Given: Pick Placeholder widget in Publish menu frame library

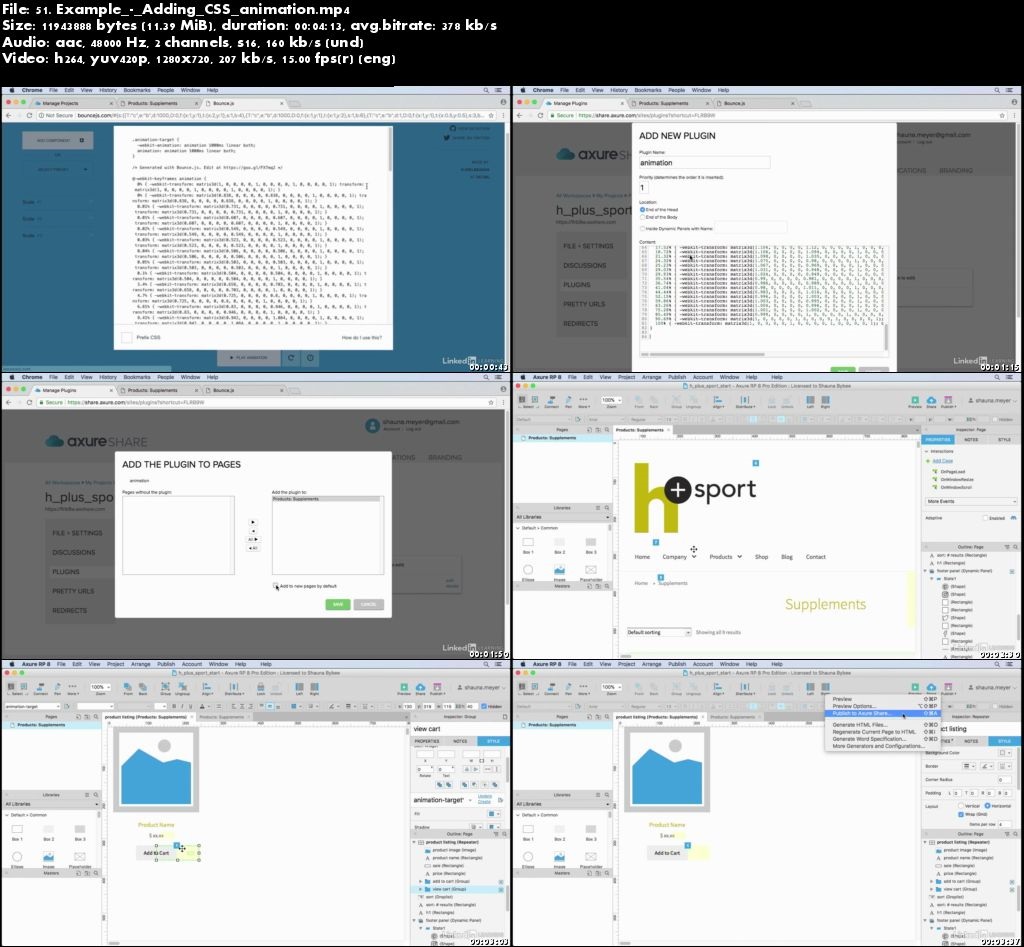Looking at the screenshot, I should coord(591,858).
